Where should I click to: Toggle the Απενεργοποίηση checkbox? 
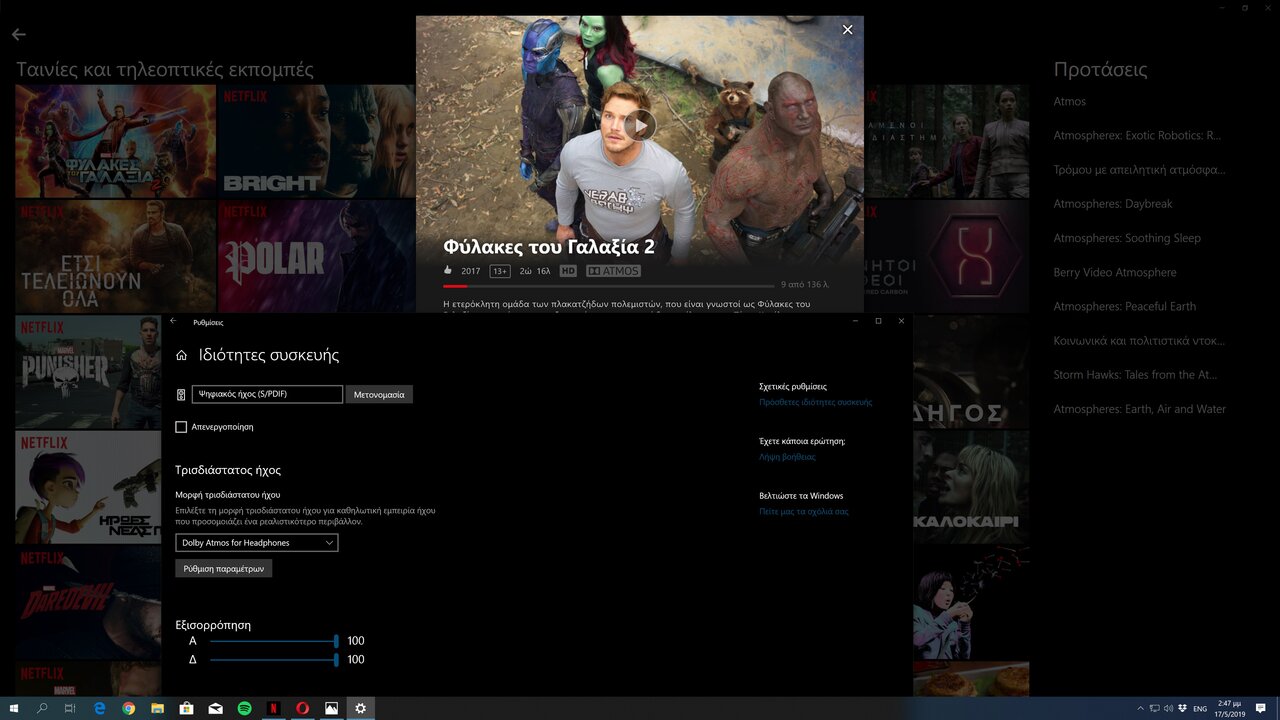pos(181,427)
